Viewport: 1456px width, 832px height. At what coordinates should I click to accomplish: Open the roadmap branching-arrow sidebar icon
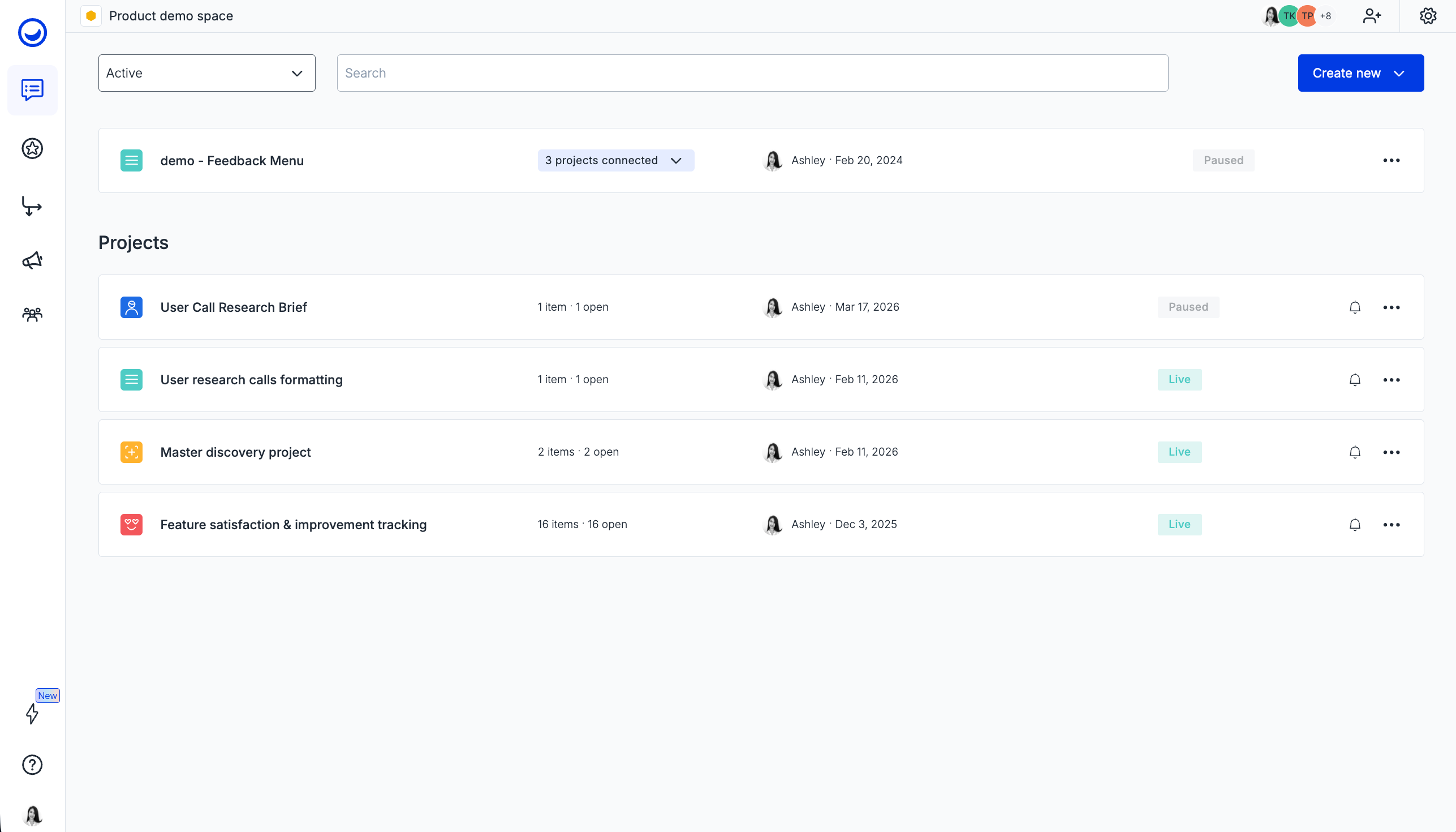pyautogui.click(x=32, y=206)
